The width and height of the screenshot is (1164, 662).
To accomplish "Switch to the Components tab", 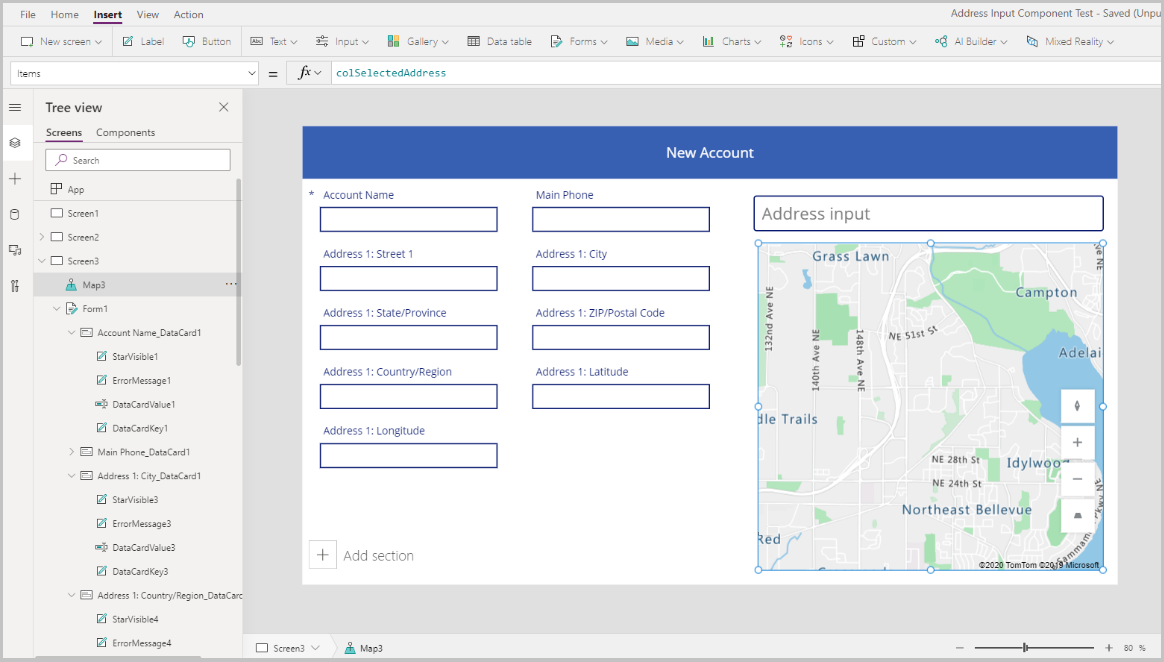I will [x=125, y=133].
